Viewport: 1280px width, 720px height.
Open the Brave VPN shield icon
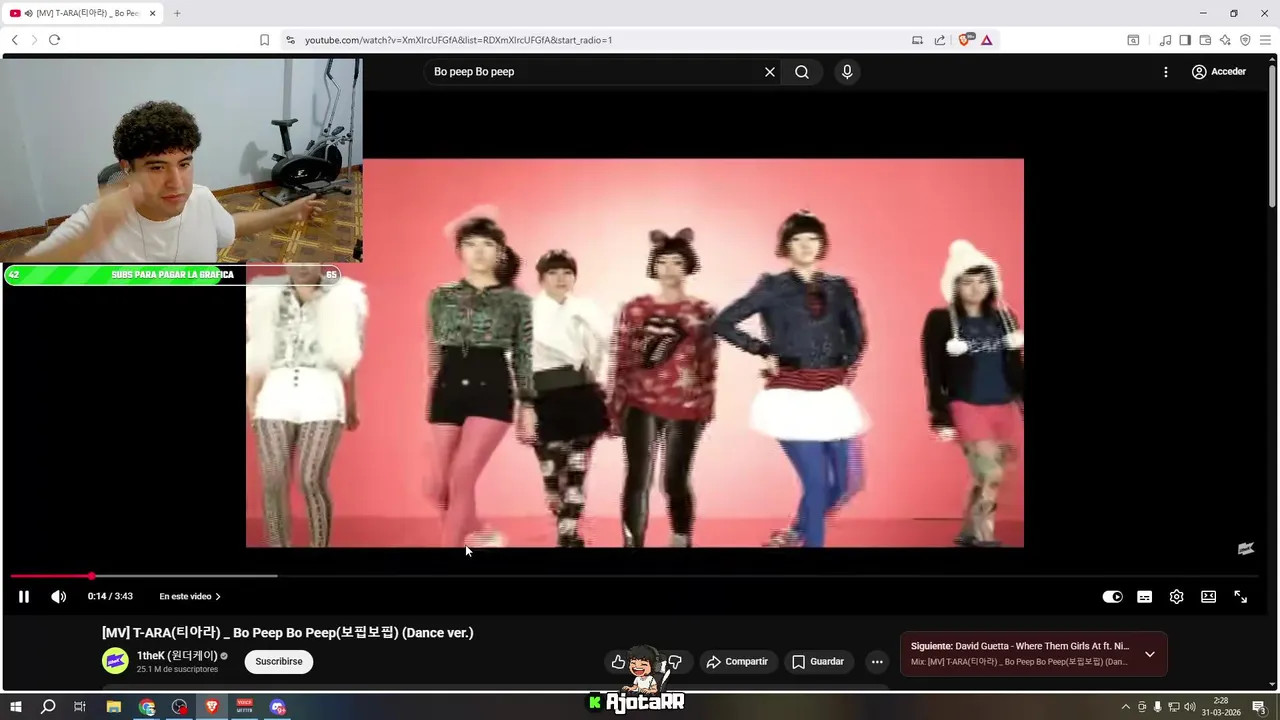pyautogui.click(x=1245, y=40)
